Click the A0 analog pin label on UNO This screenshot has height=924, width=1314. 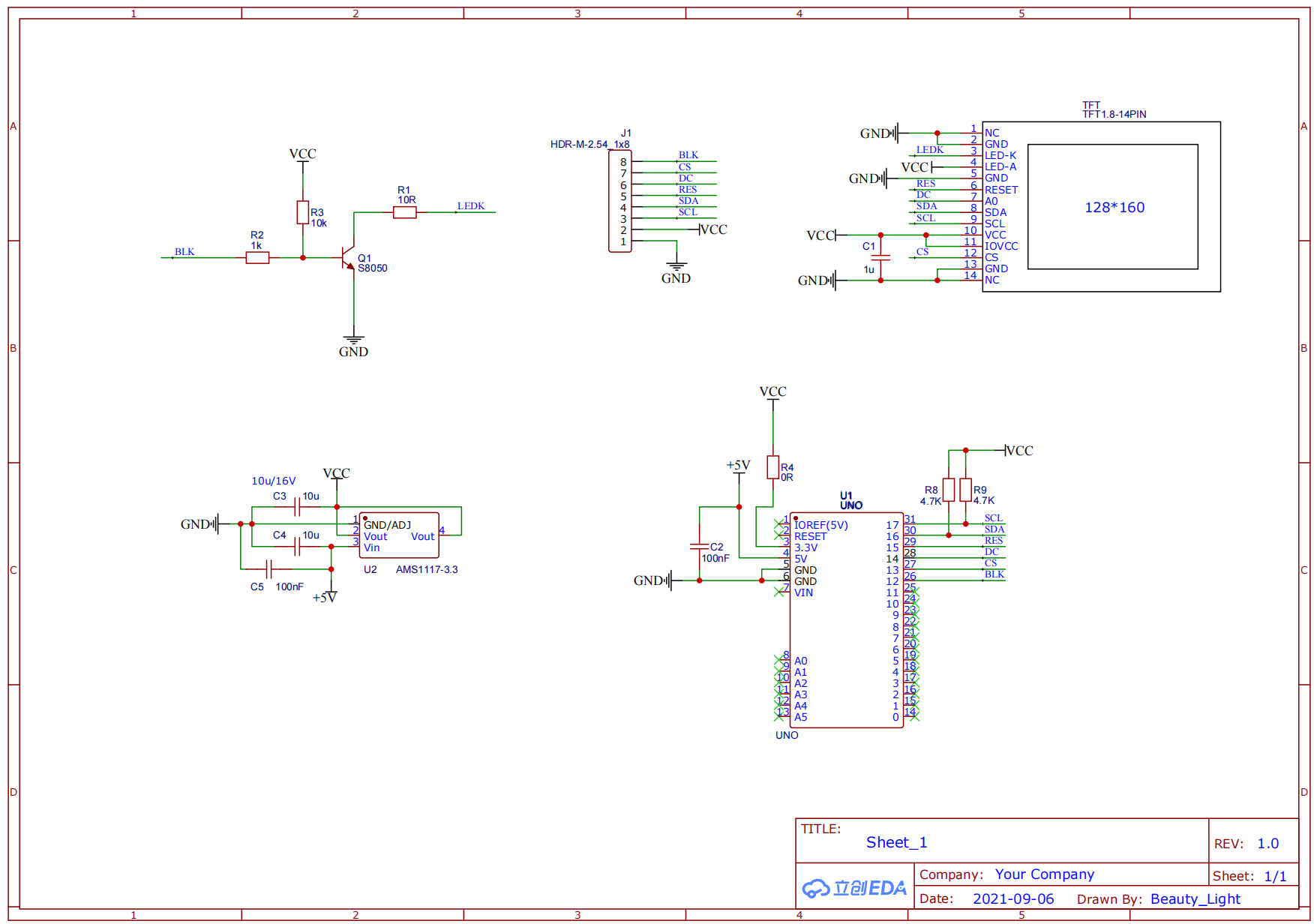pos(801,661)
